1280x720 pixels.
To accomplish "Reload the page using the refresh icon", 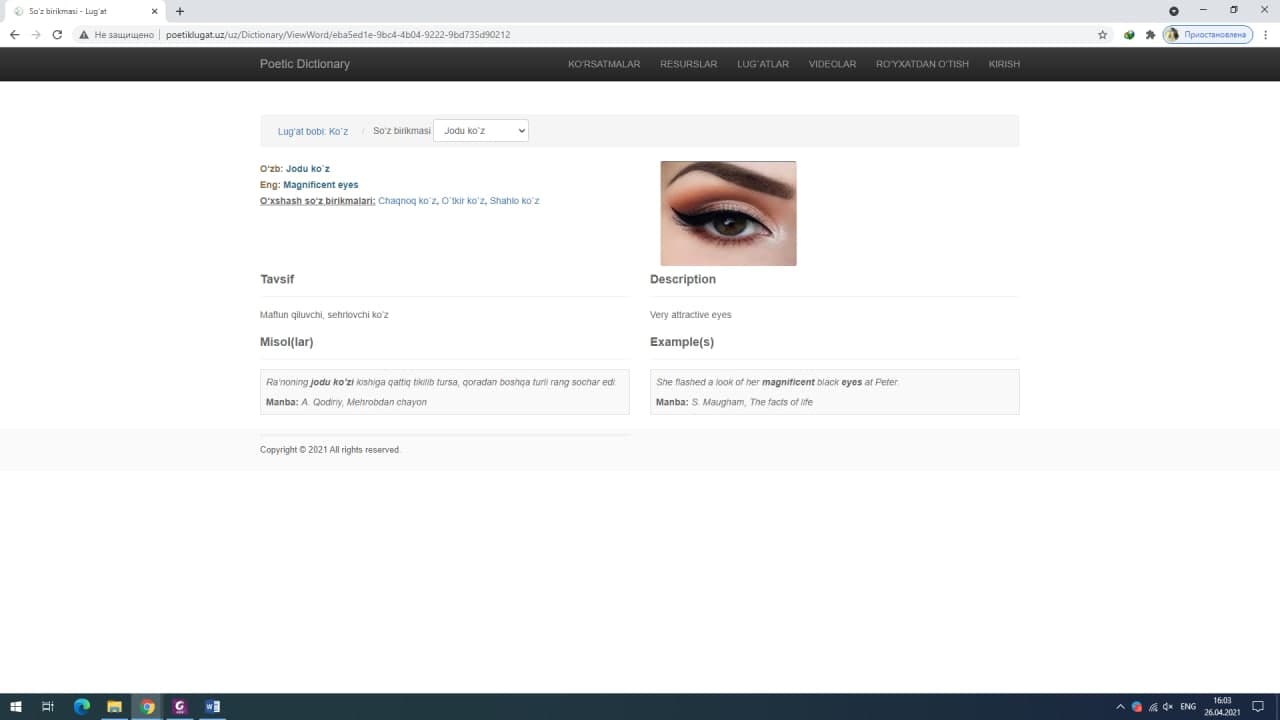I will (57, 34).
